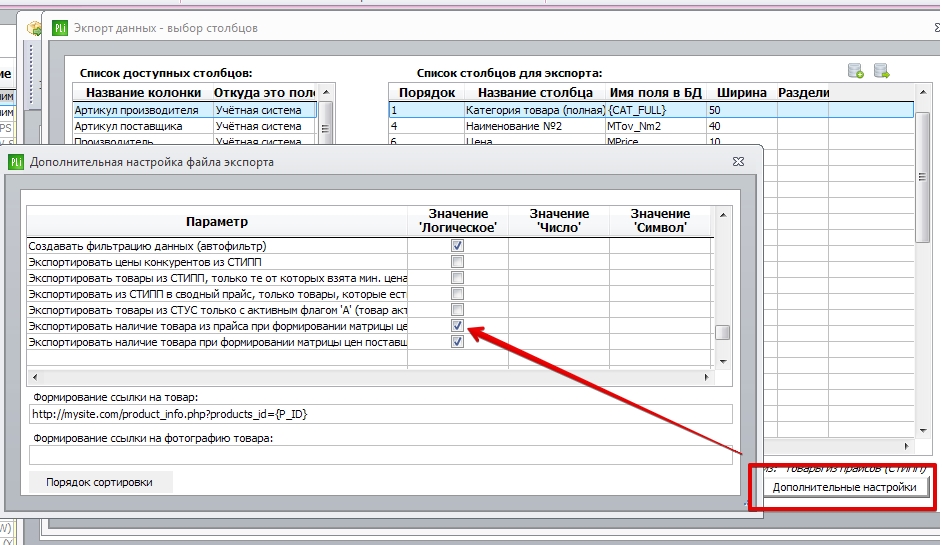Click up arrow of export columns scrollbar

click(x=922, y=92)
